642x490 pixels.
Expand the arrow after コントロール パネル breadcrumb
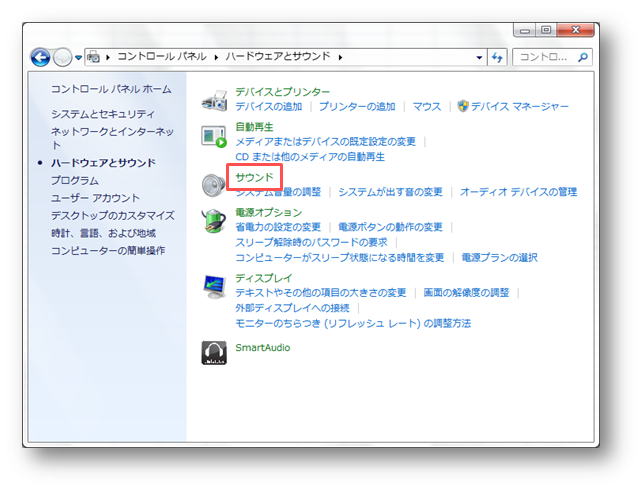coord(216,57)
